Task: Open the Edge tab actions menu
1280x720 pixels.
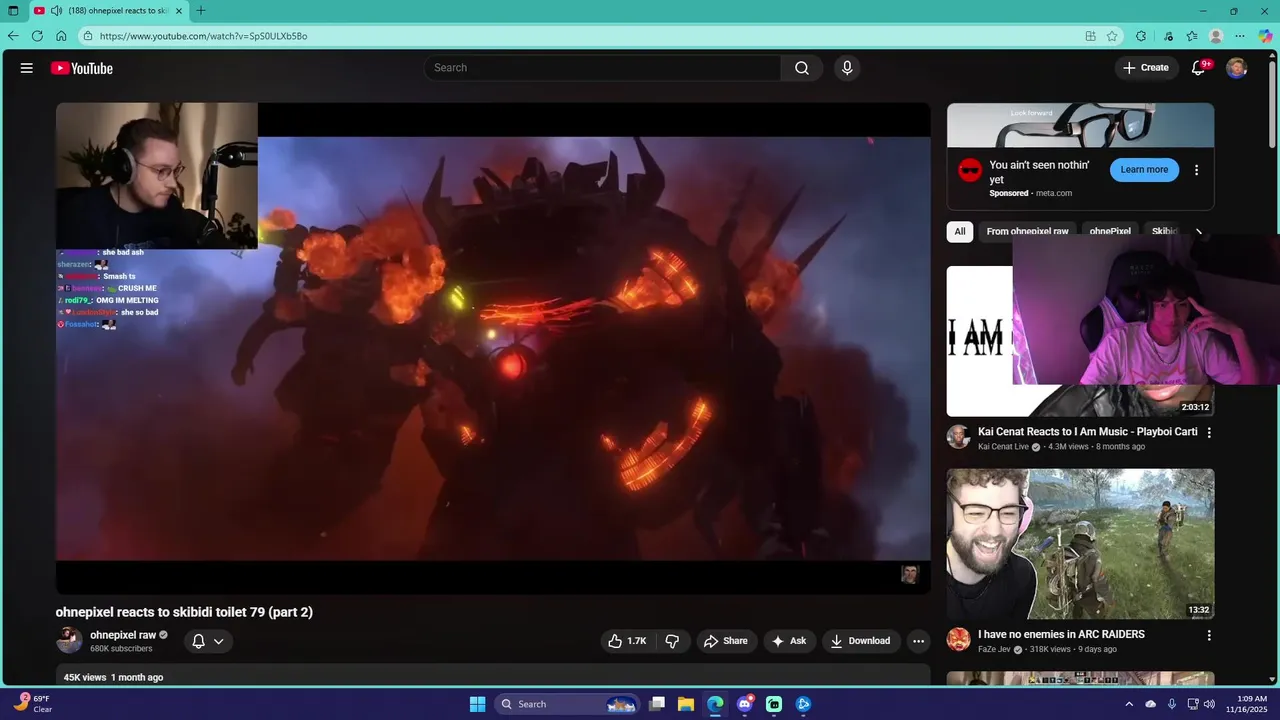Action: point(13,11)
